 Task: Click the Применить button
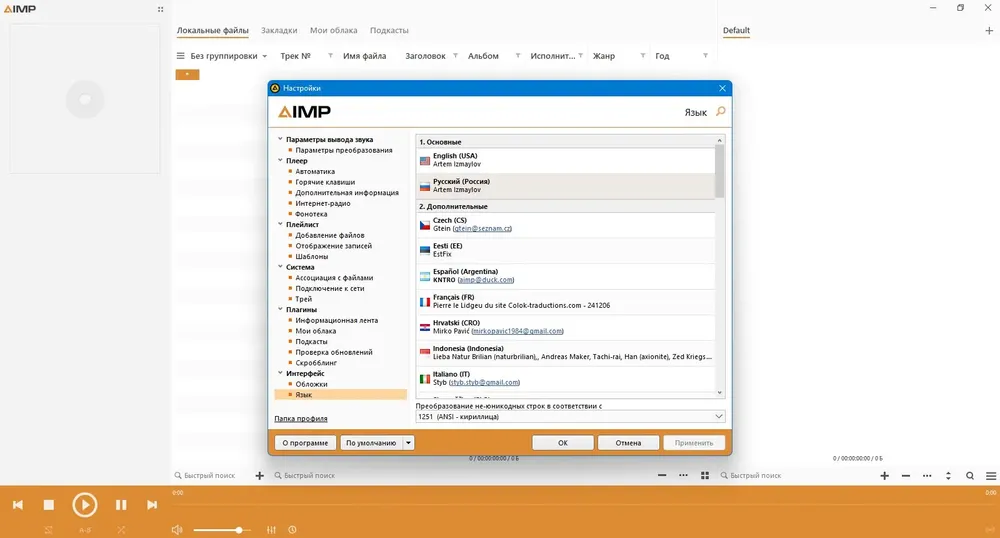click(694, 443)
